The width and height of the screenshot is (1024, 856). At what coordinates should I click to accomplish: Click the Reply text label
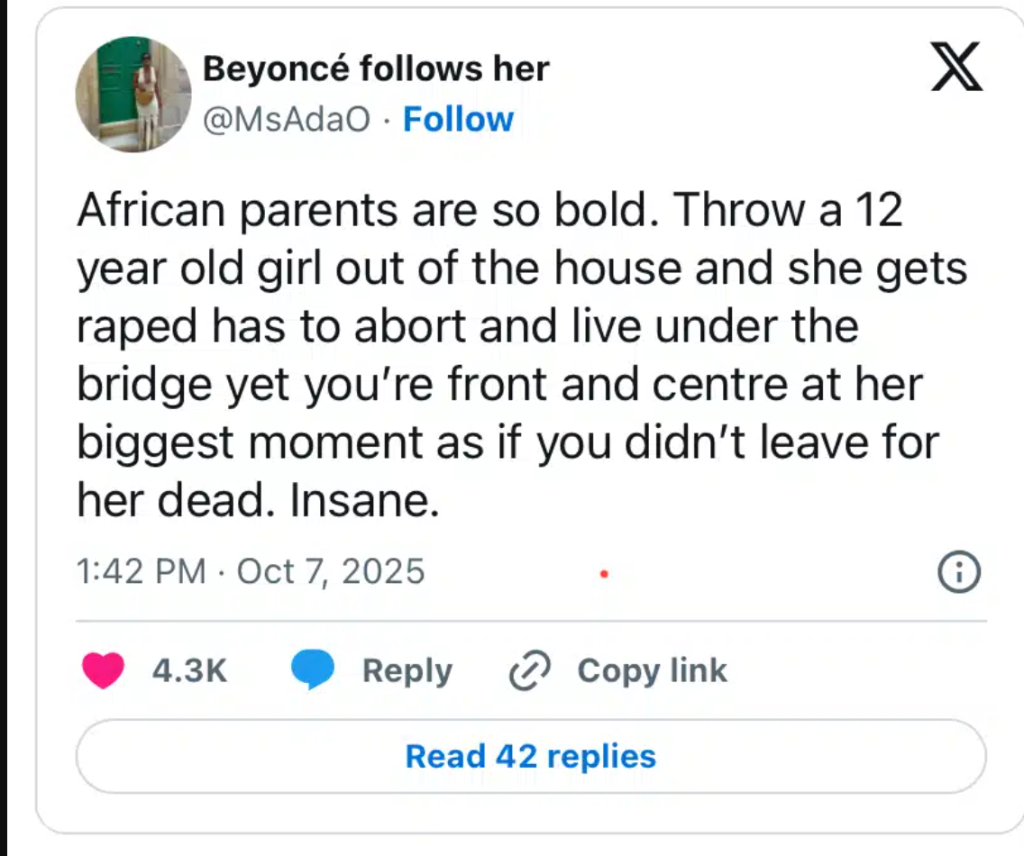[x=407, y=671]
